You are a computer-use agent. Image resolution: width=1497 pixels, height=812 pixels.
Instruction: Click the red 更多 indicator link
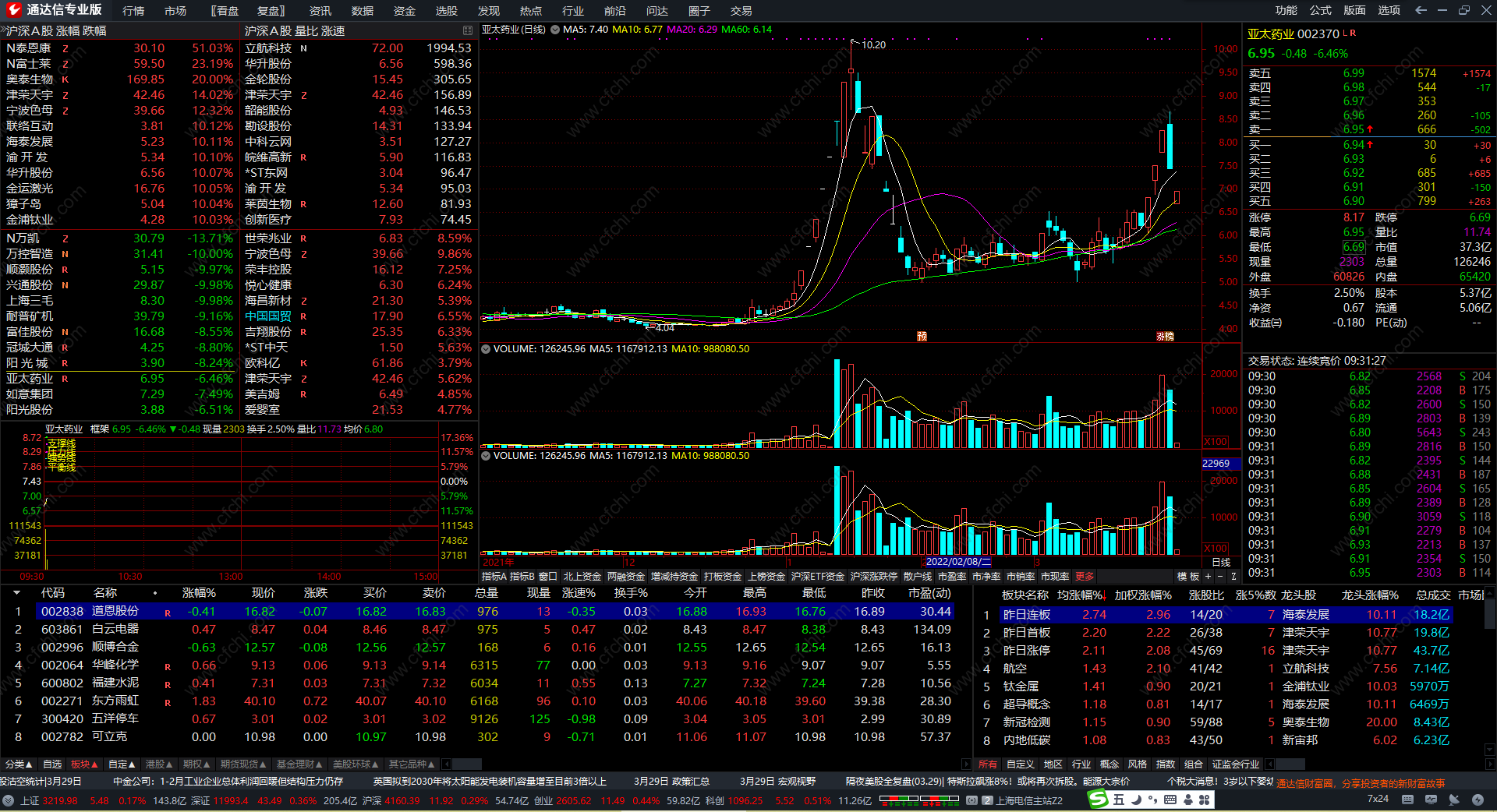tap(1085, 577)
